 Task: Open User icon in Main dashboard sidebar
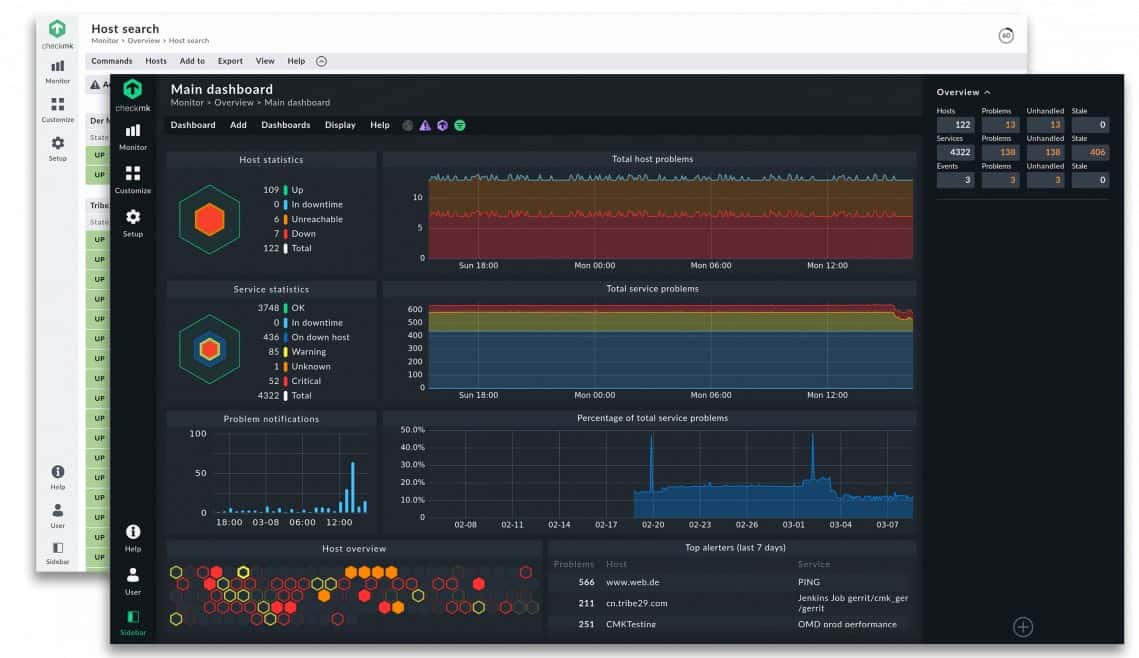pos(132,581)
